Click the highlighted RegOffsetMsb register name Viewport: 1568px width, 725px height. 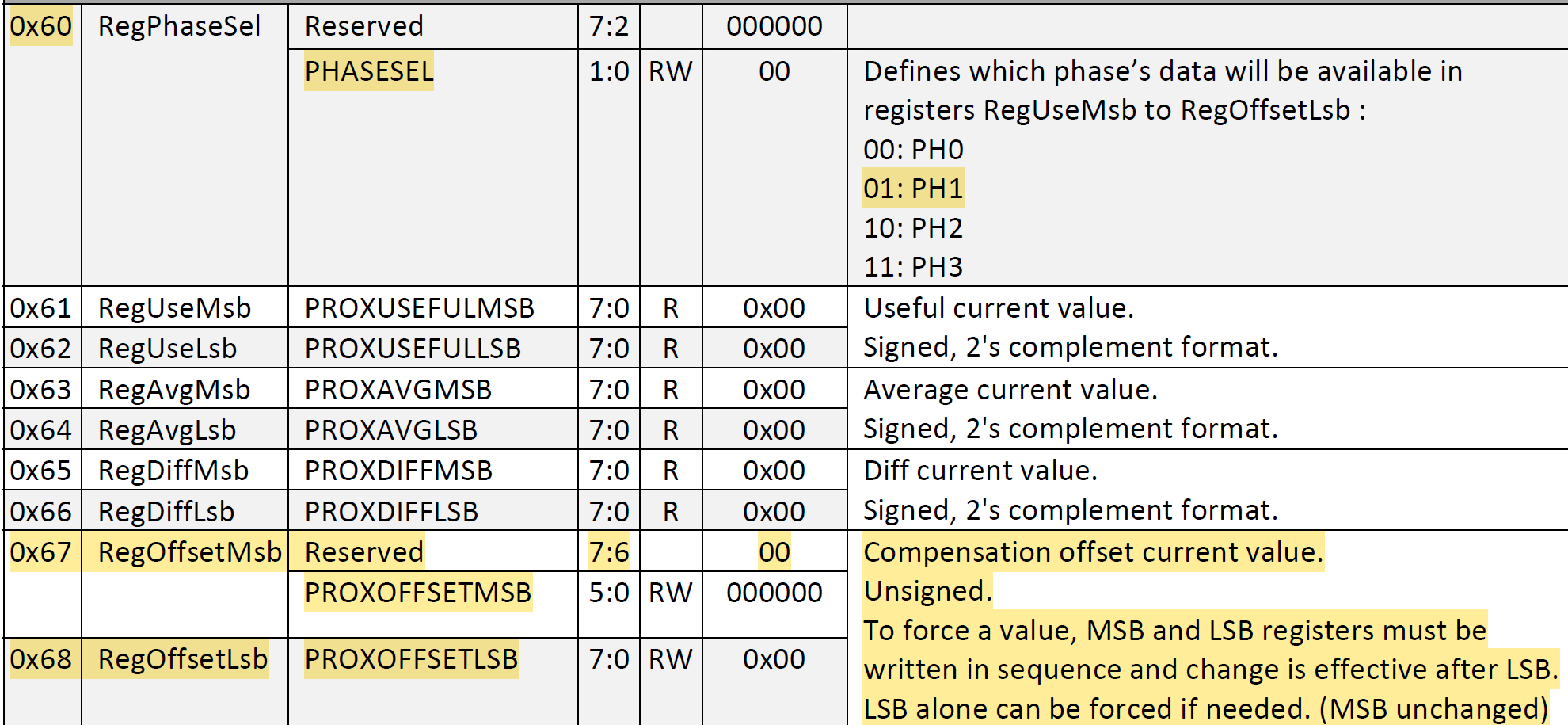point(189,552)
